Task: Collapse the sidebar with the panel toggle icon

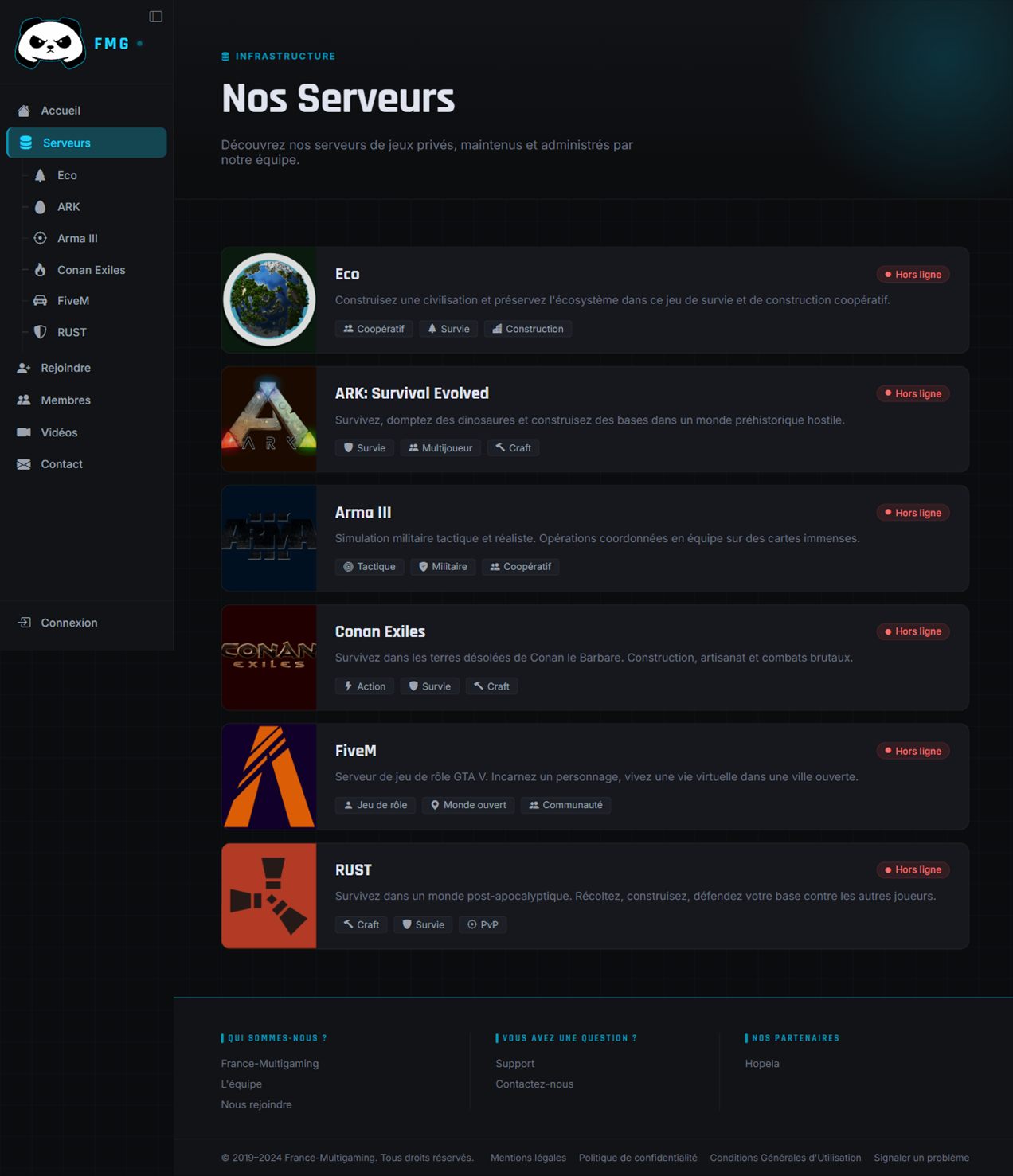Action: tap(156, 17)
